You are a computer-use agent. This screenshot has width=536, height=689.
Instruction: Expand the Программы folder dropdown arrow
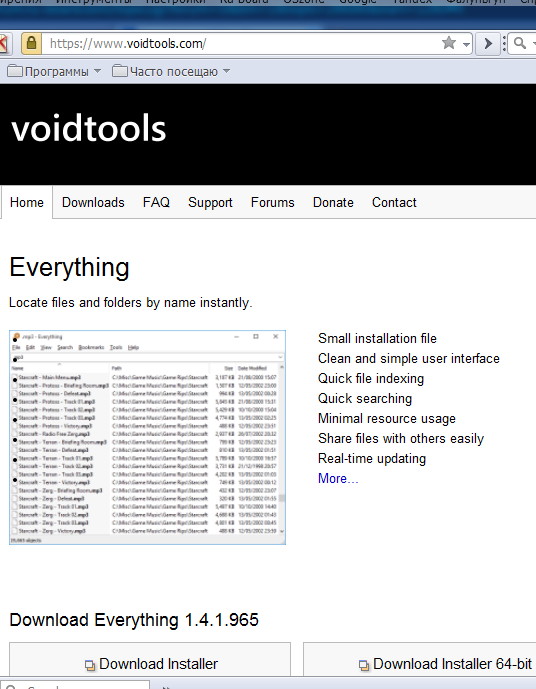tap(98, 71)
